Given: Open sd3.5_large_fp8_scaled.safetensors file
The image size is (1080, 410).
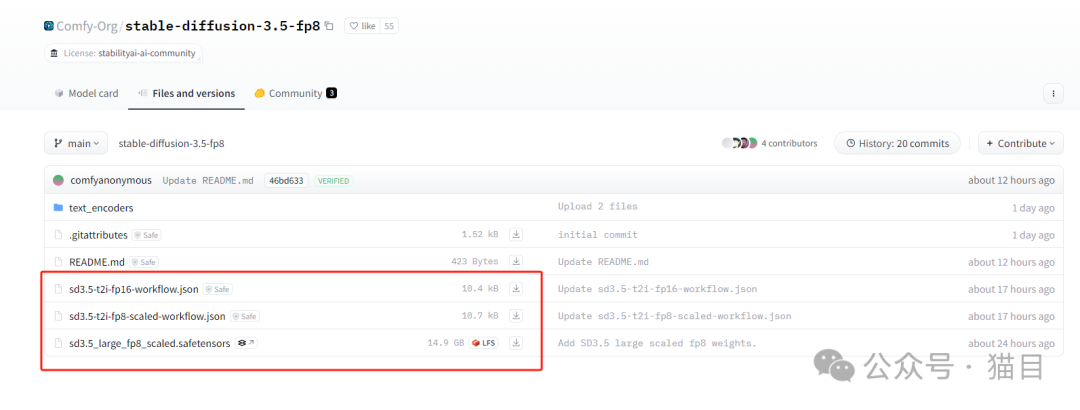Looking at the screenshot, I should [x=149, y=343].
